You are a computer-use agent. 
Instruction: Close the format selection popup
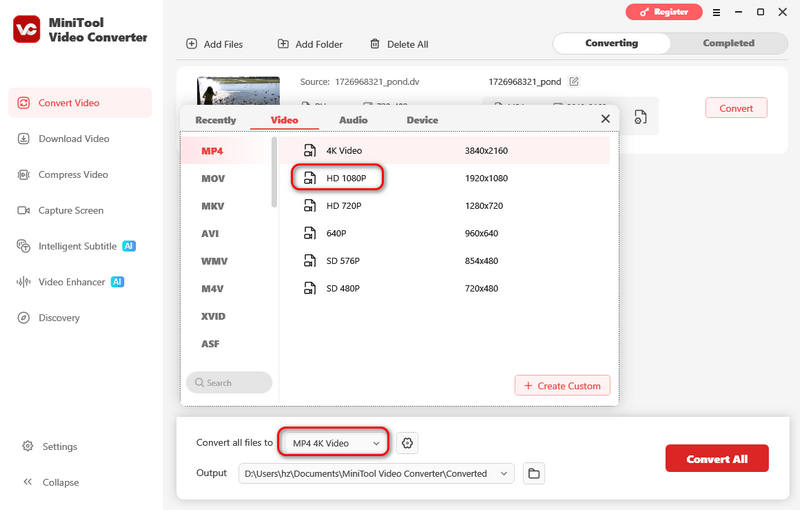click(x=606, y=119)
